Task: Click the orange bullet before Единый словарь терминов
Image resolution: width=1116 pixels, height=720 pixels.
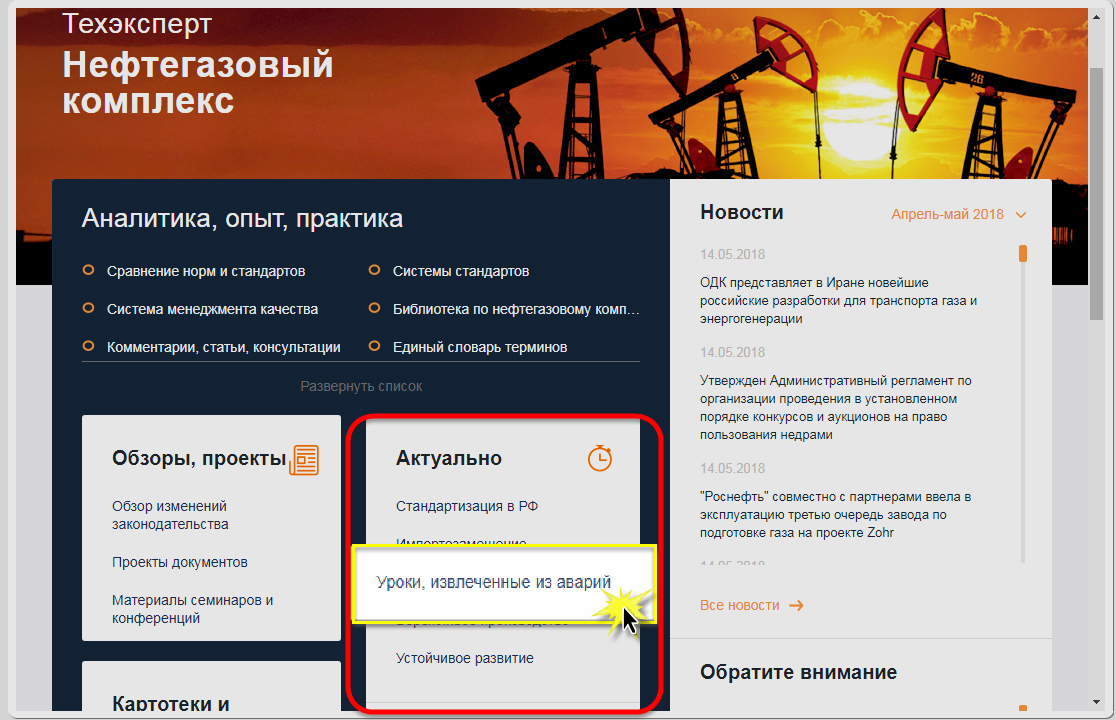Action: click(374, 347)
